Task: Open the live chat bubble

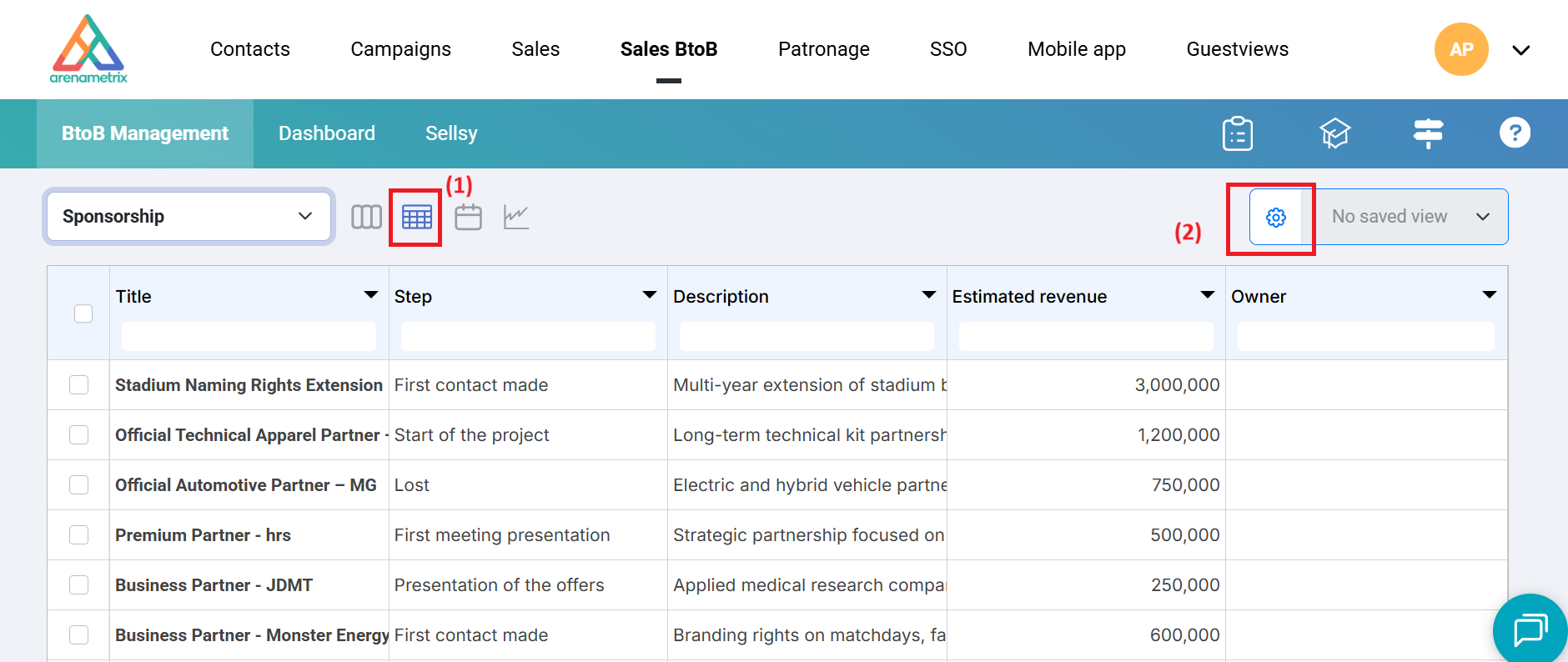Action: click(x=1530, y=629)
